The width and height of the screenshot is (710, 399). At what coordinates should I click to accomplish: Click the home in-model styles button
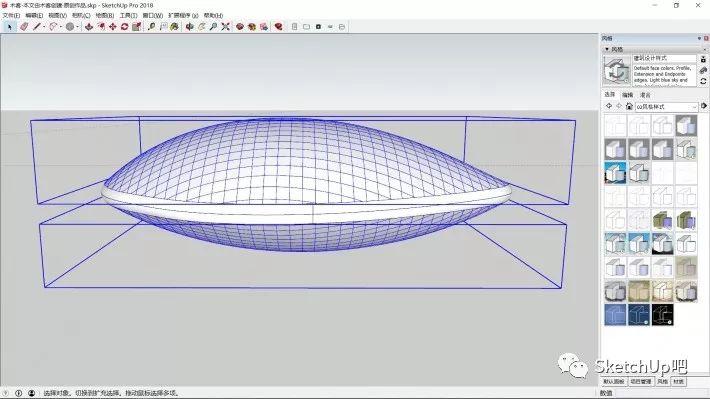click(x=629, y=106)
